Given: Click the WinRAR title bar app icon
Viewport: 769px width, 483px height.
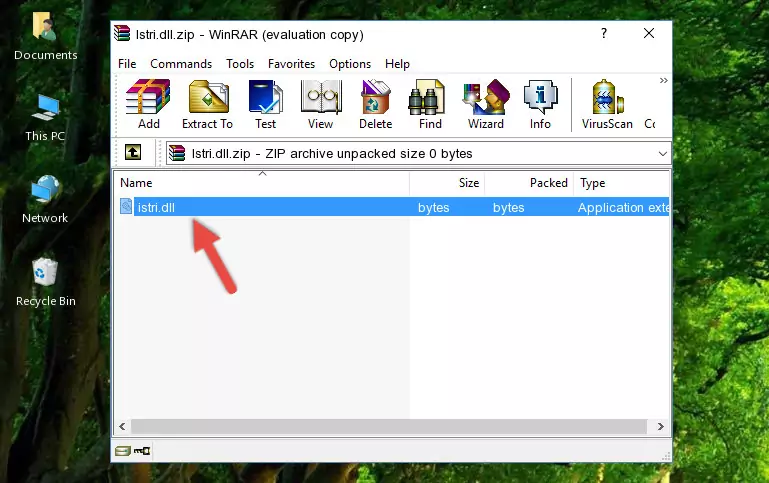Looking at the screenshot, I should click(122, 33).
